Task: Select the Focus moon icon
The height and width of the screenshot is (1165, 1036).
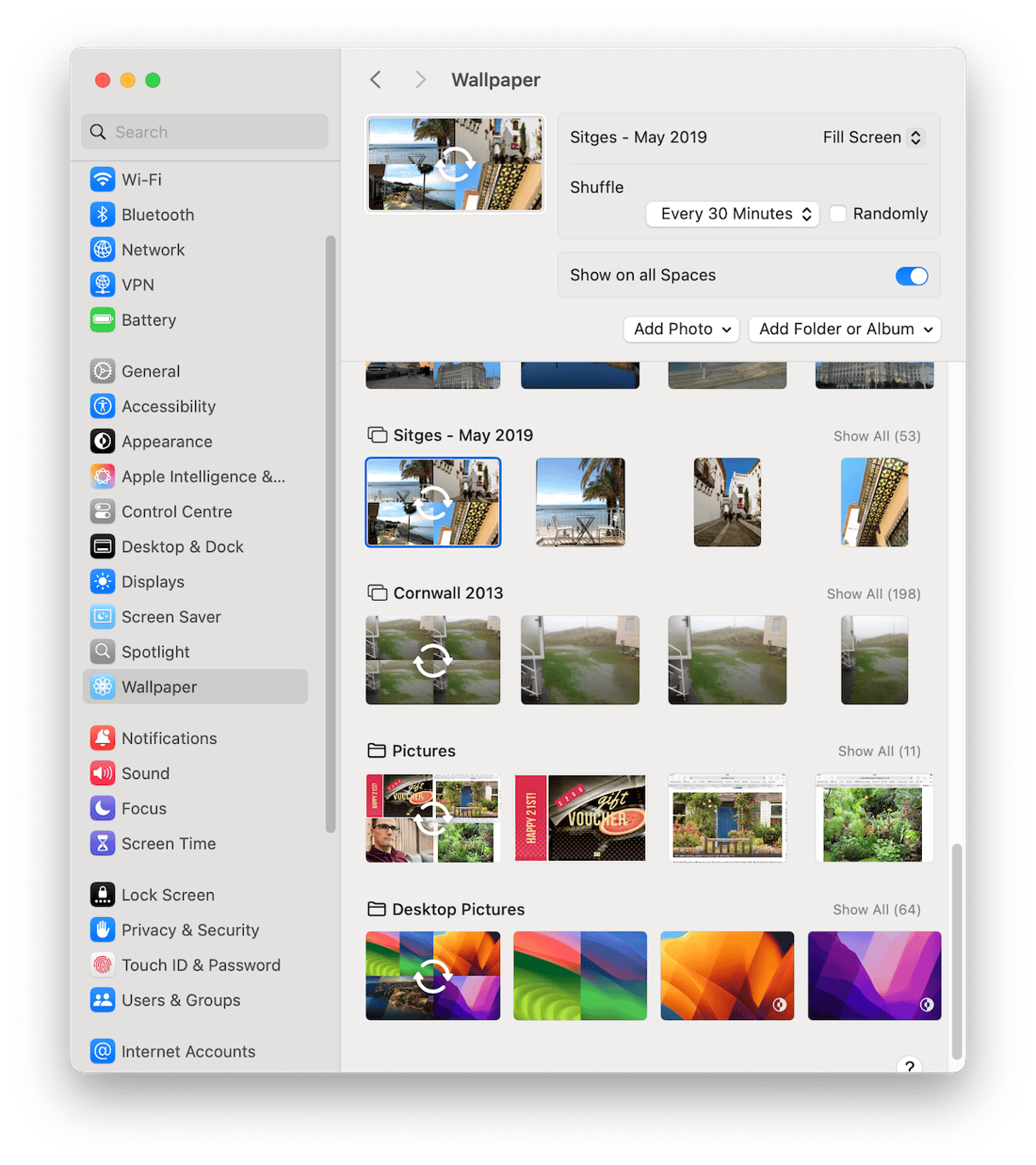Action: tap(102, 808)
